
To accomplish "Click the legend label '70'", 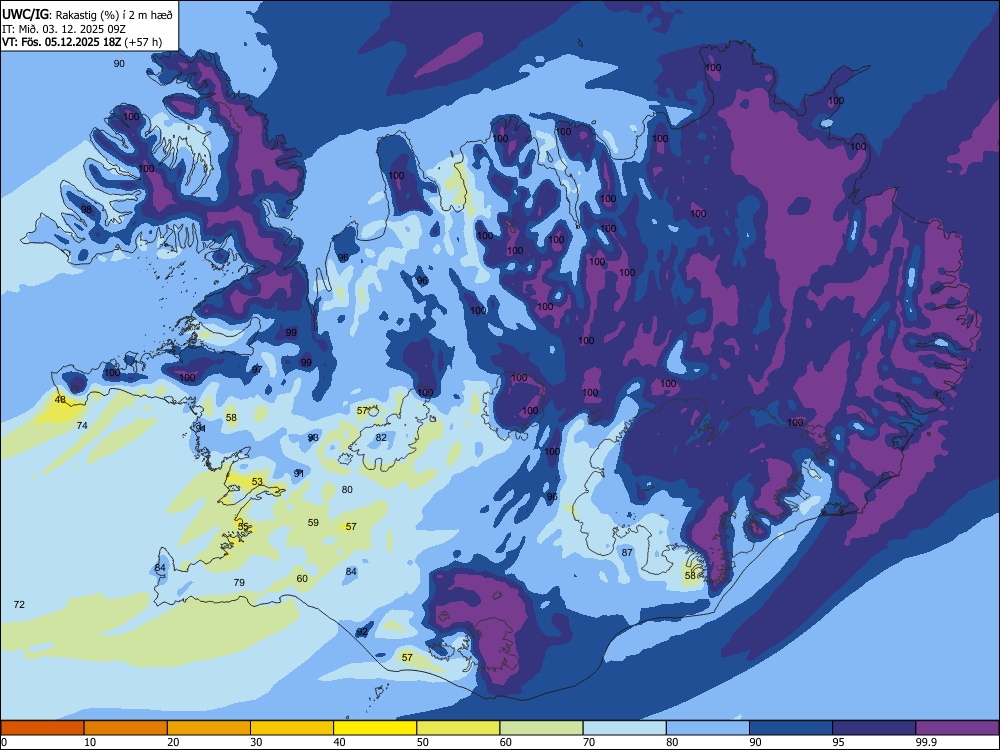I will point(589,742).
